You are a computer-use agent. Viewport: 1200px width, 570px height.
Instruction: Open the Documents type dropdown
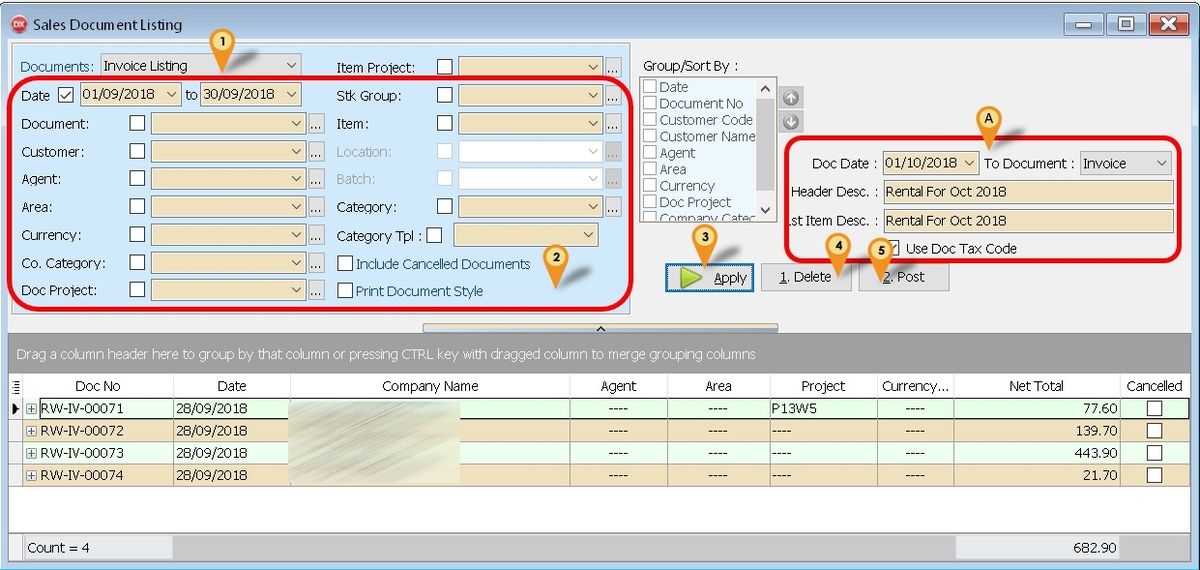pos(290,66)
